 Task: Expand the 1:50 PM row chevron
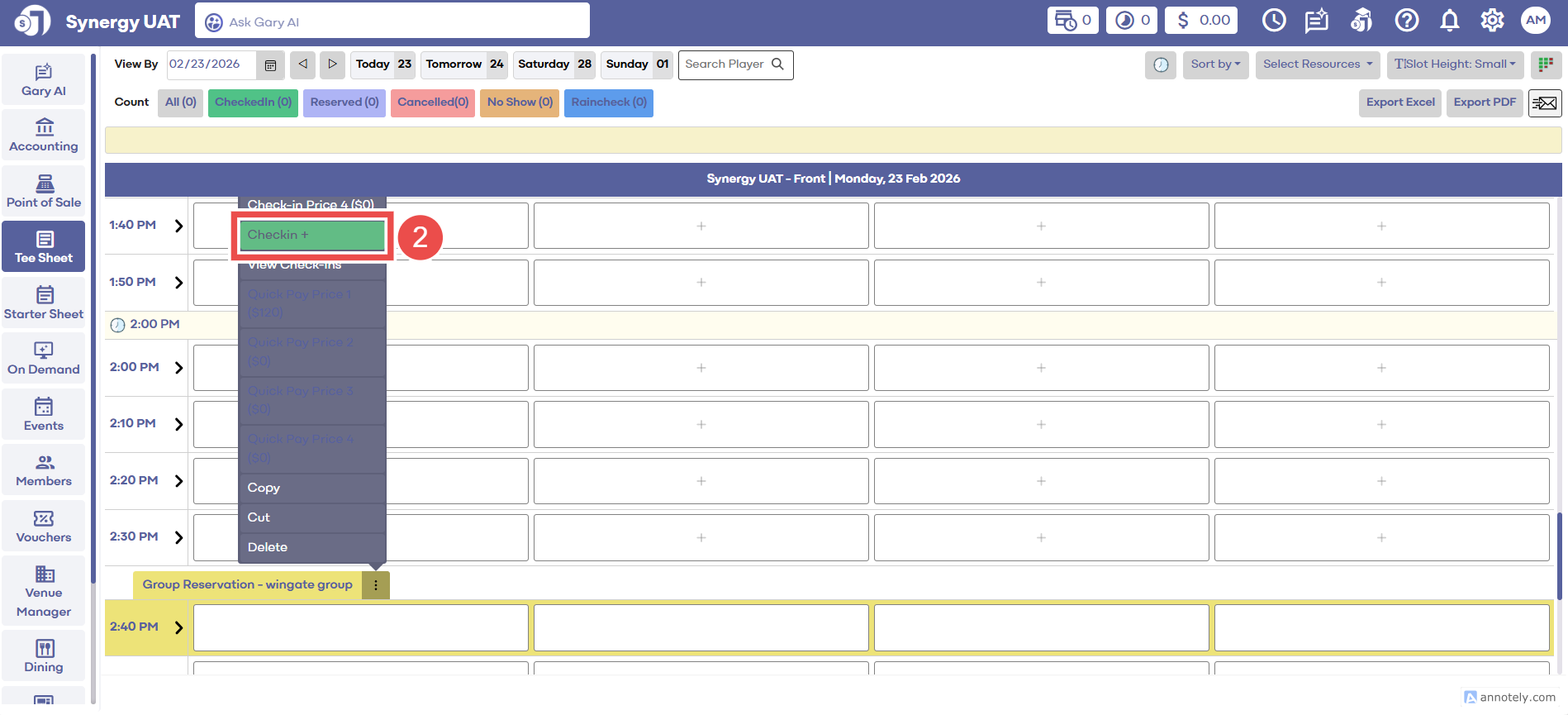[178, 283]
